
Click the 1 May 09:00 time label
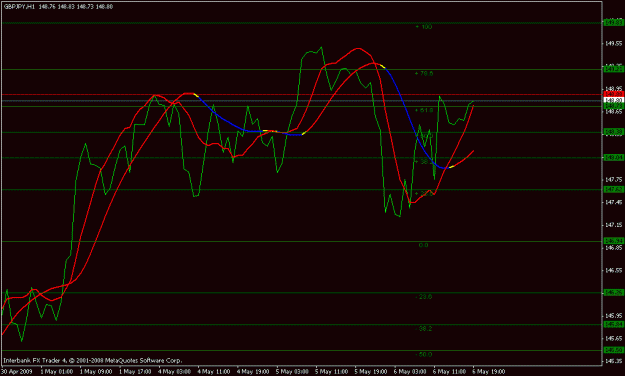point(96,372)
